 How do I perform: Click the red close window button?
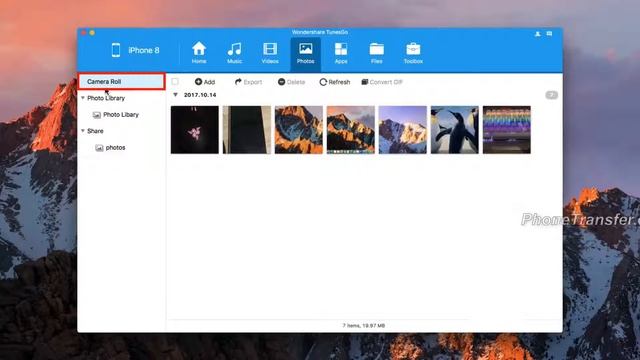[83, 33]
